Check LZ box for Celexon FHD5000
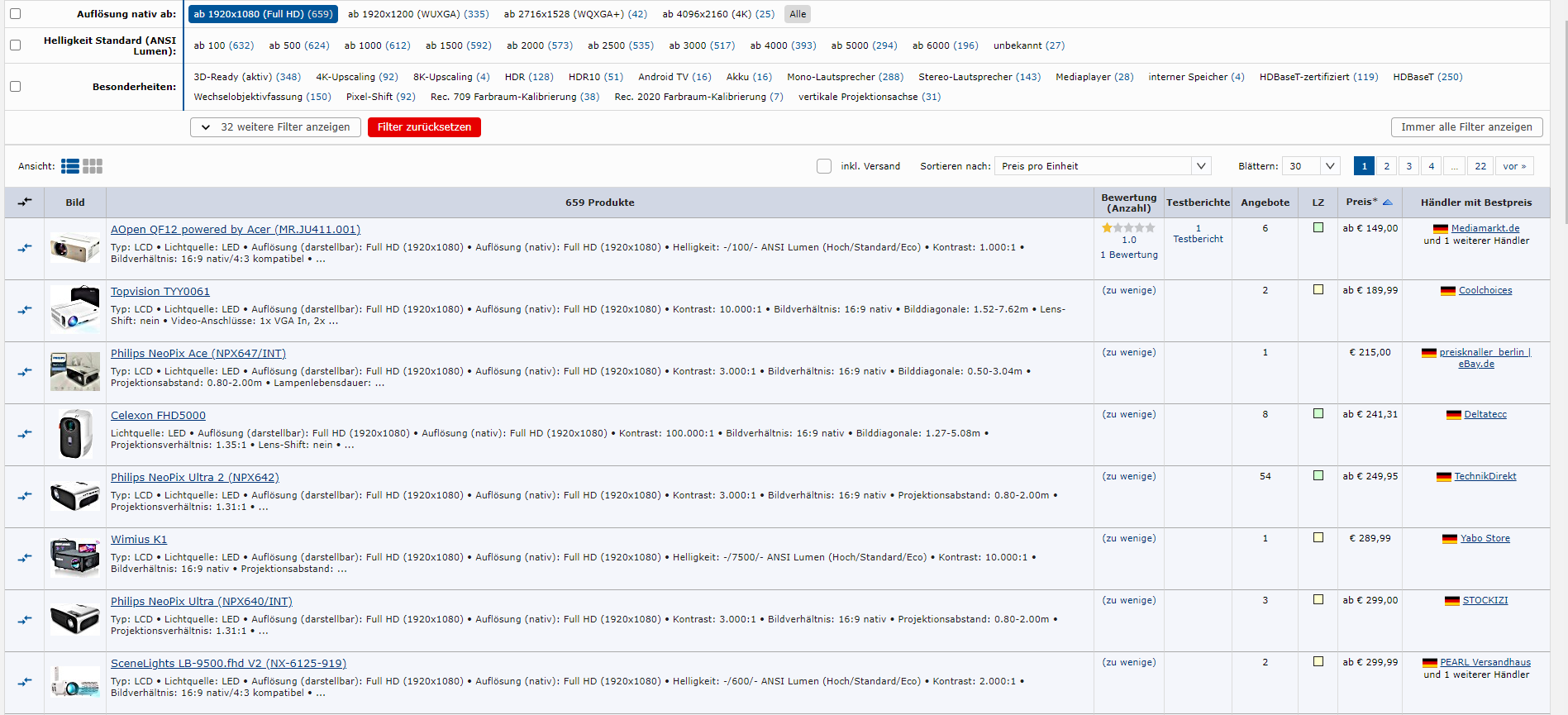 pos(1318,414)
